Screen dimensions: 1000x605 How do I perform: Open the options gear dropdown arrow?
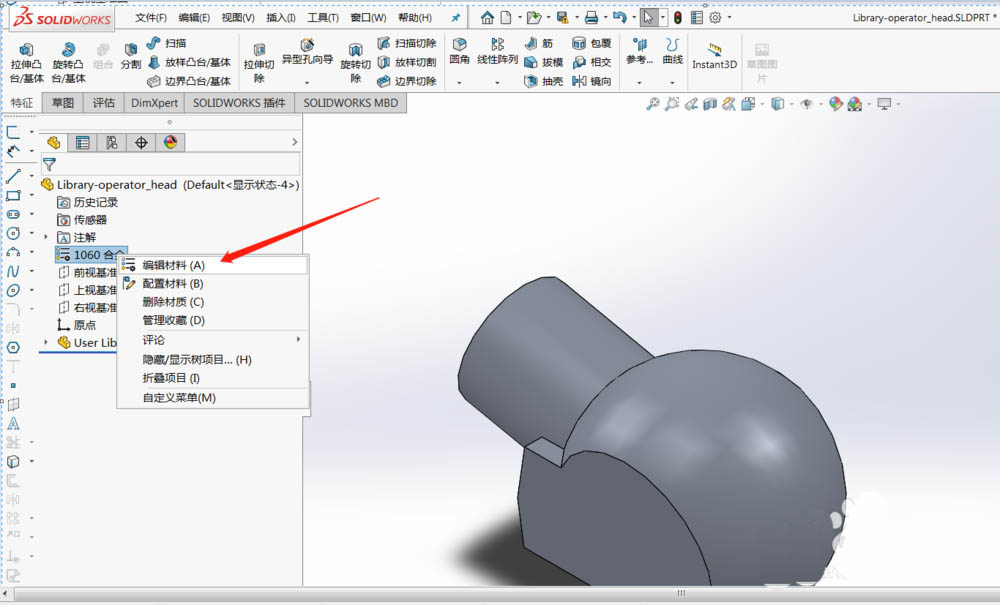(x=730, y=18)
